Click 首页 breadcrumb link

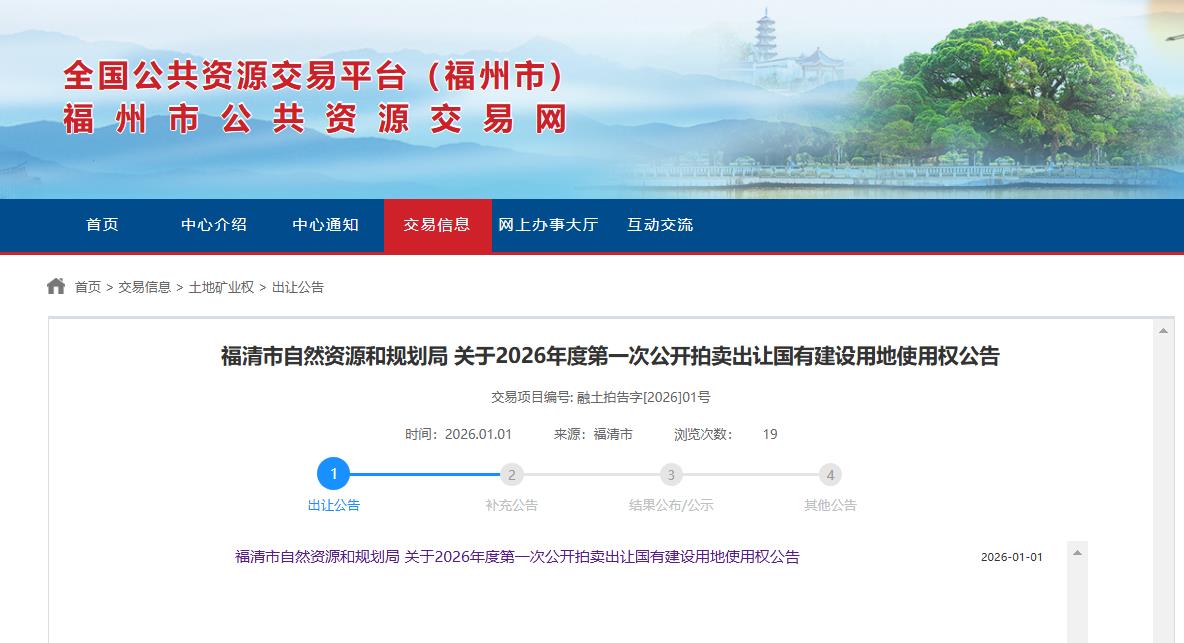(x=88, y=287)
